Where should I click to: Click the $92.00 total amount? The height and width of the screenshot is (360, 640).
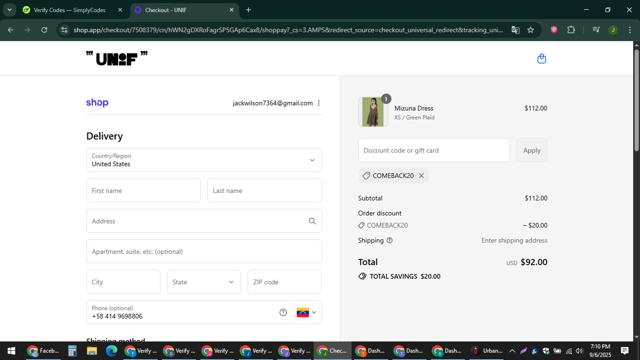click(x=534, y=262)
